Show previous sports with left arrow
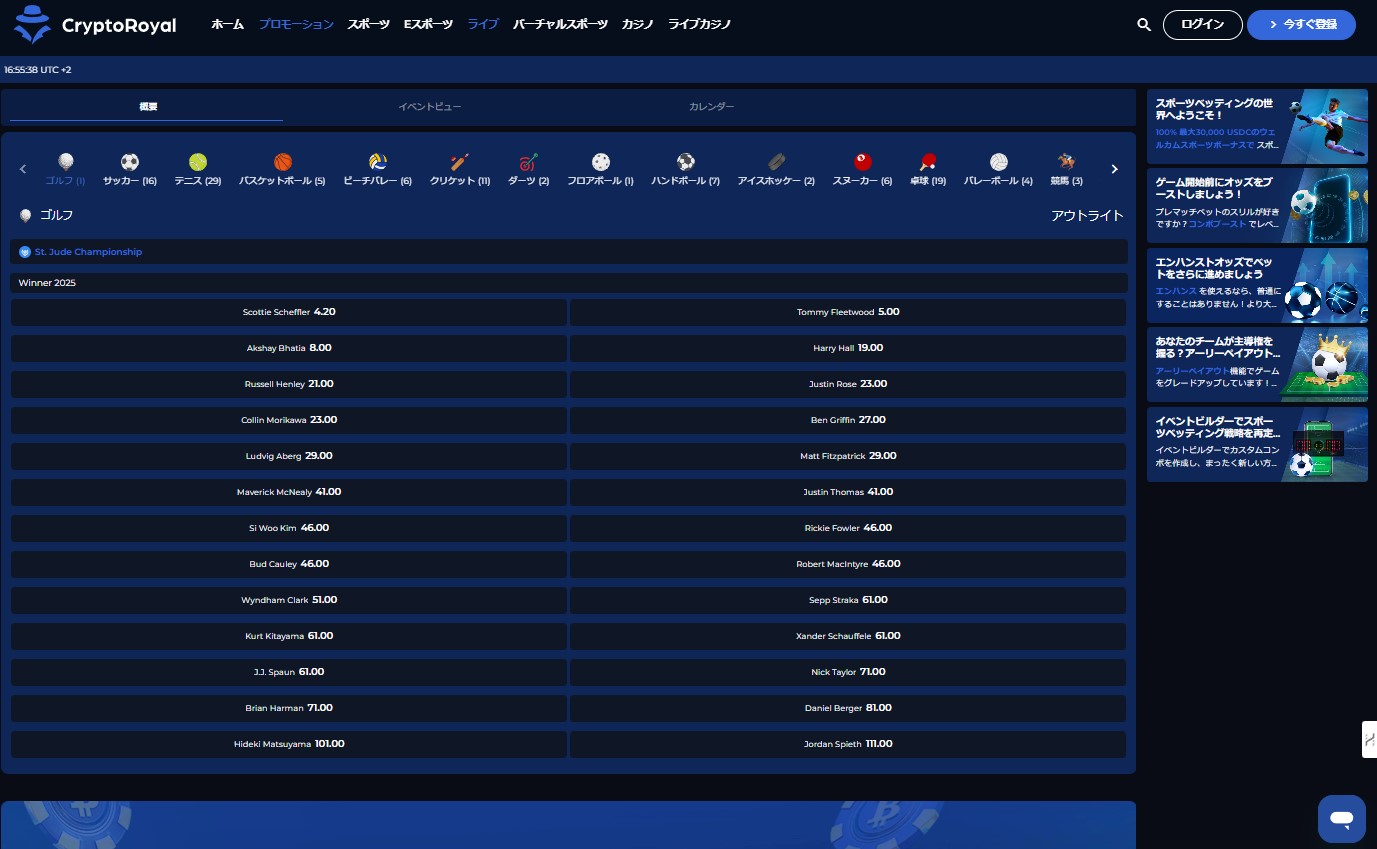1377x849 pixels. 23,169
